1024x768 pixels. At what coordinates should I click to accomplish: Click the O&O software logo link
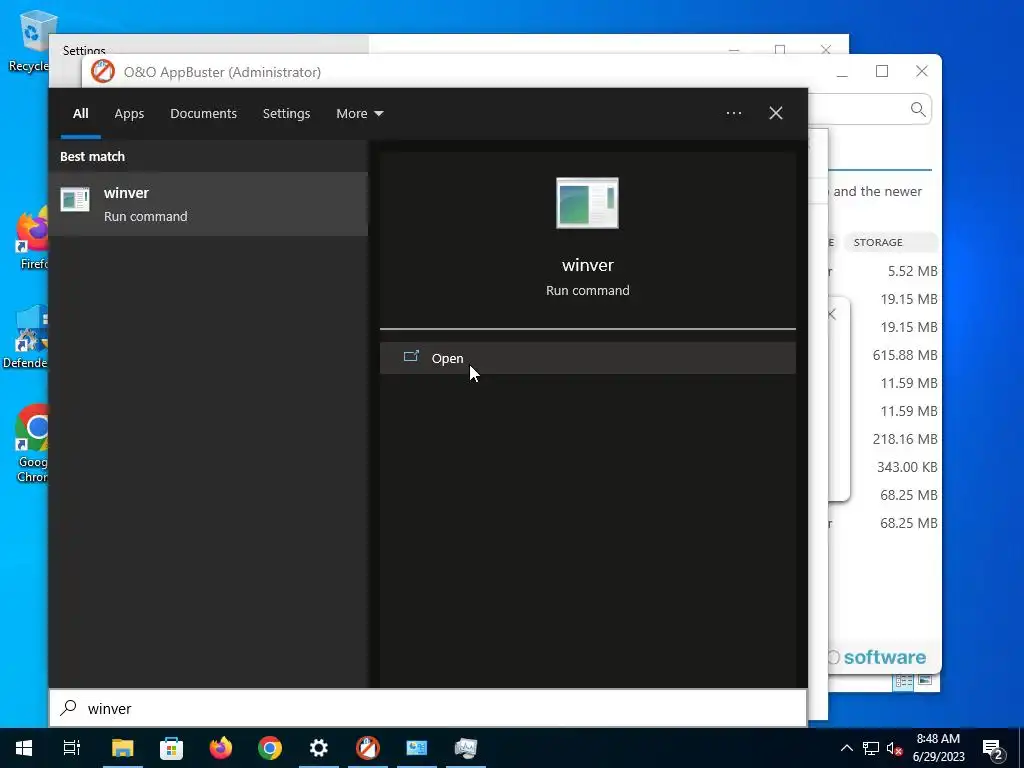(x=878, y=657)
